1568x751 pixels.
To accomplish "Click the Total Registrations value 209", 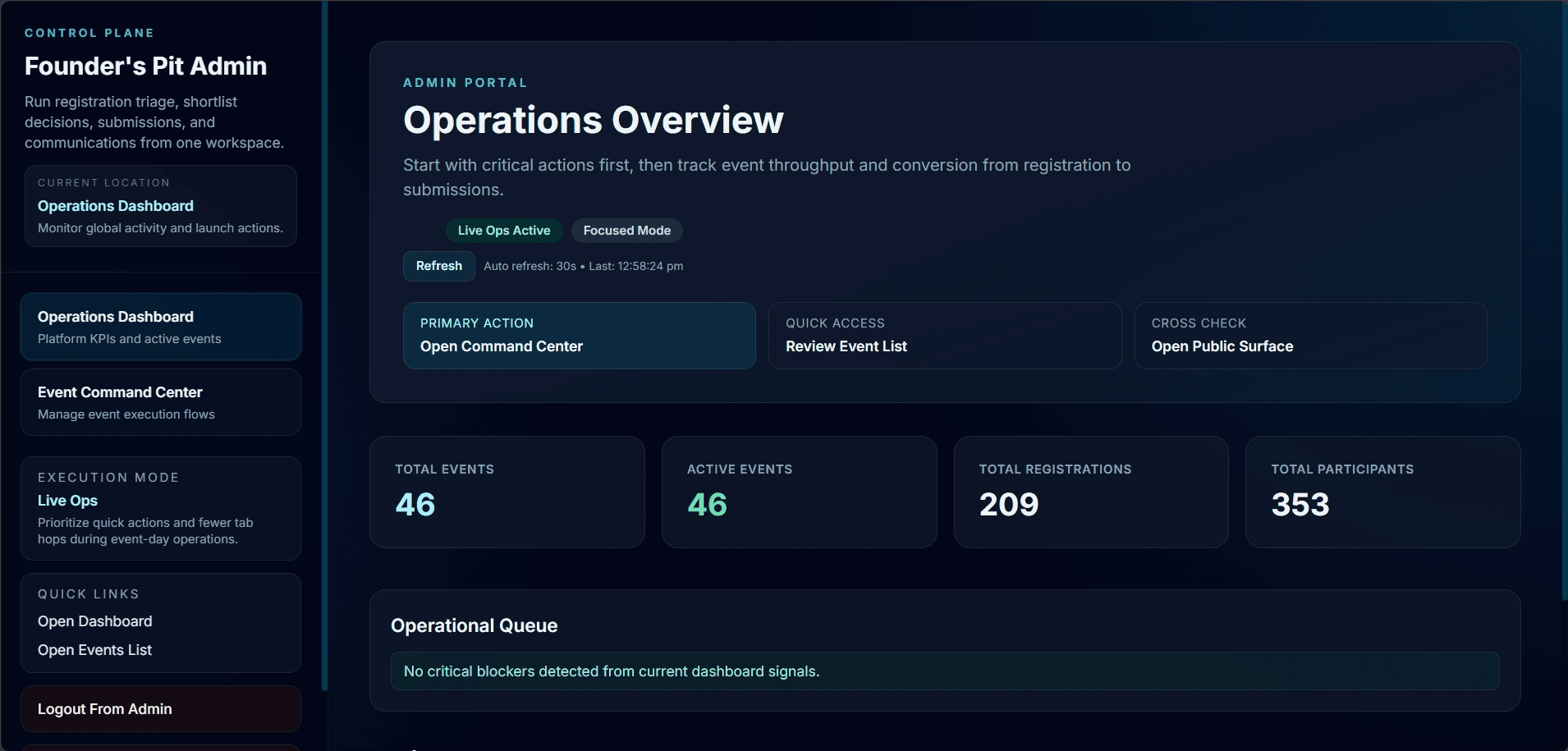I will (x=1009, y=504).
